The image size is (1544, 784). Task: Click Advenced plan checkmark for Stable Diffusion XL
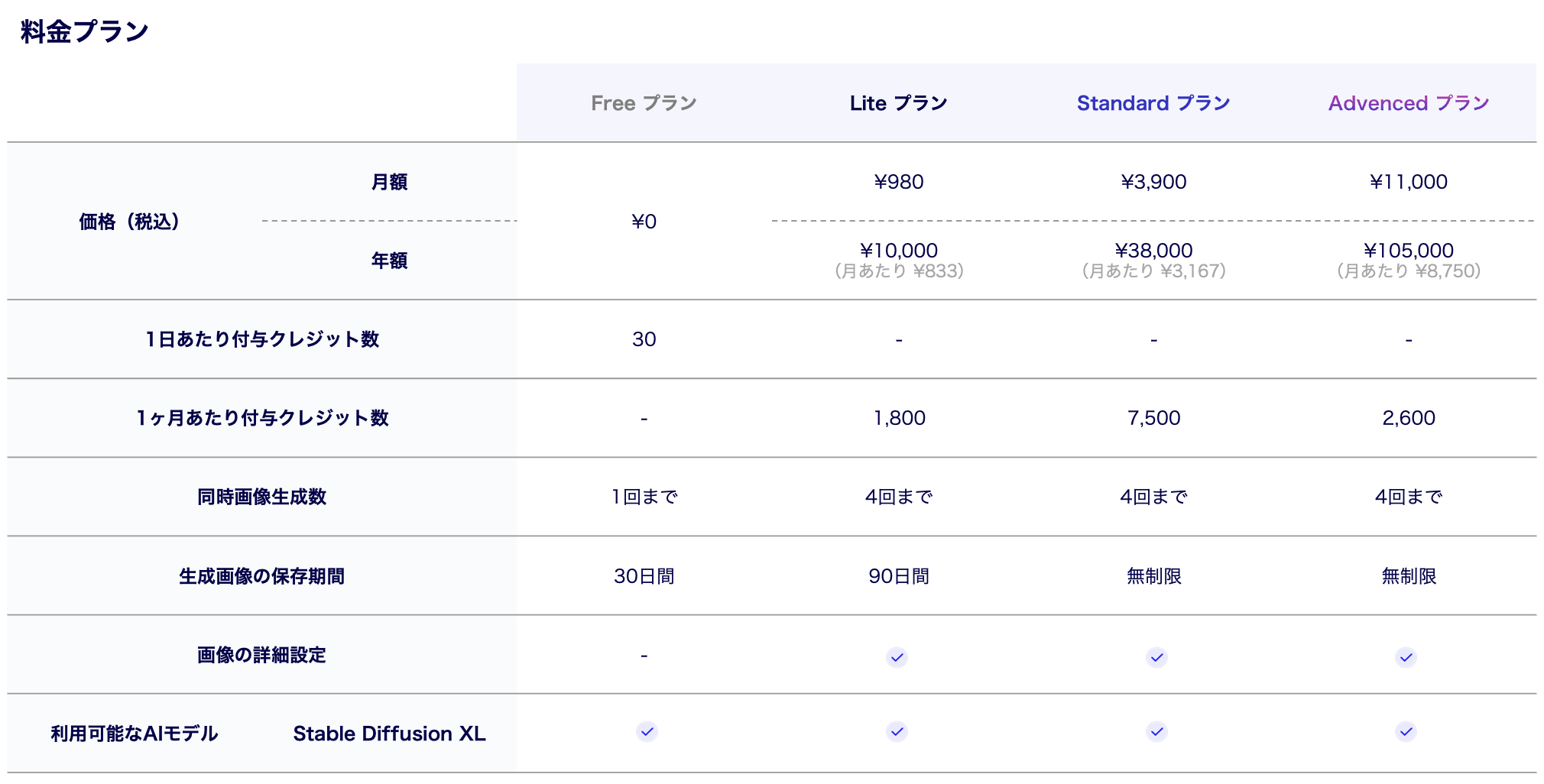point(1406,732)
